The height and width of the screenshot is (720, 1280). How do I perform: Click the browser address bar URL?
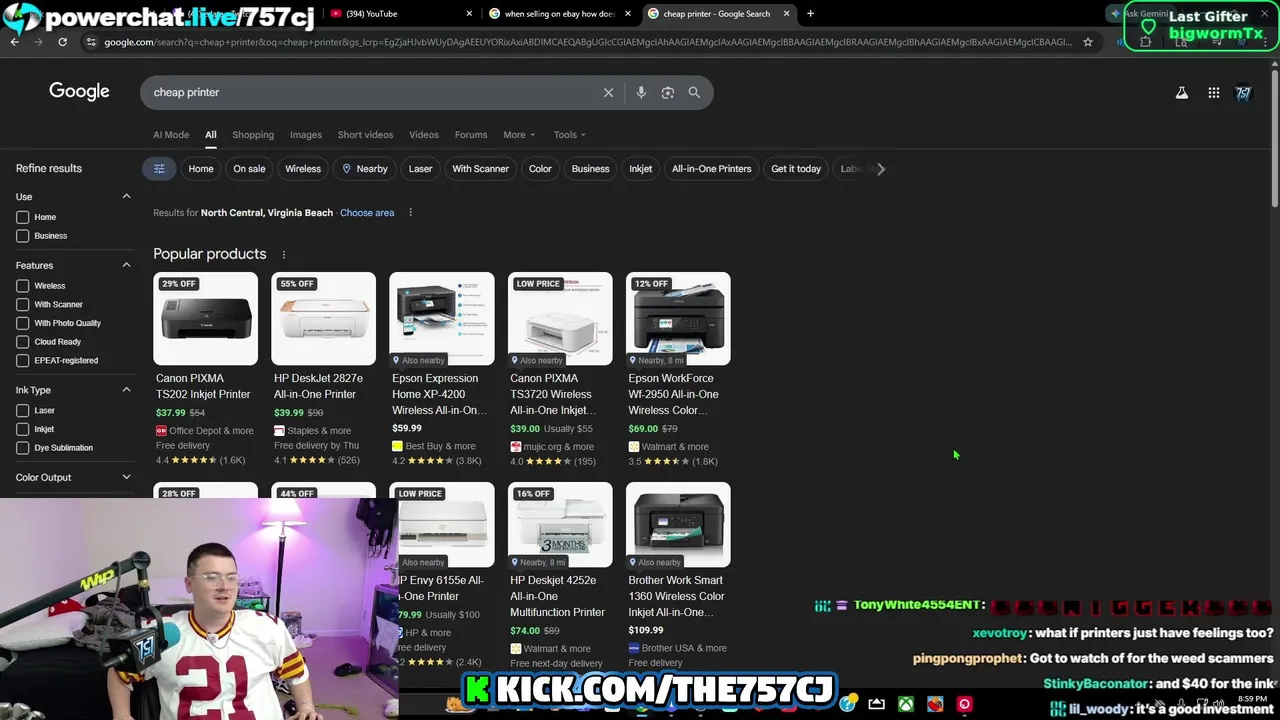[588, 42]
